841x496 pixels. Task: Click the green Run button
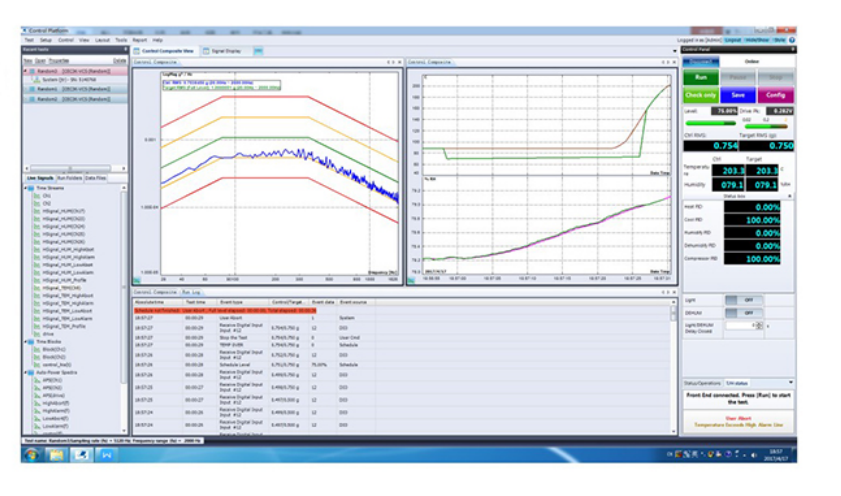[x=701, y=78]
